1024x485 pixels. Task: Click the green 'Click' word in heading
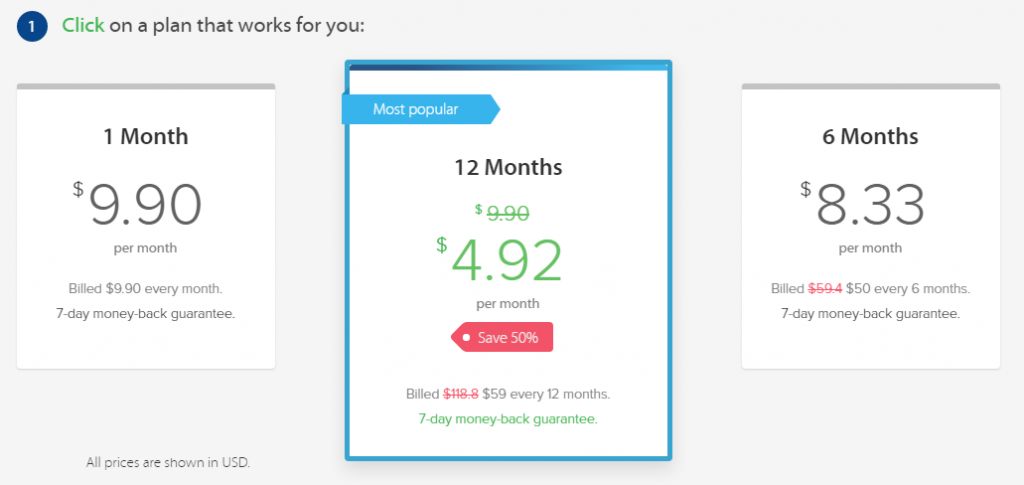pos(83,25)
